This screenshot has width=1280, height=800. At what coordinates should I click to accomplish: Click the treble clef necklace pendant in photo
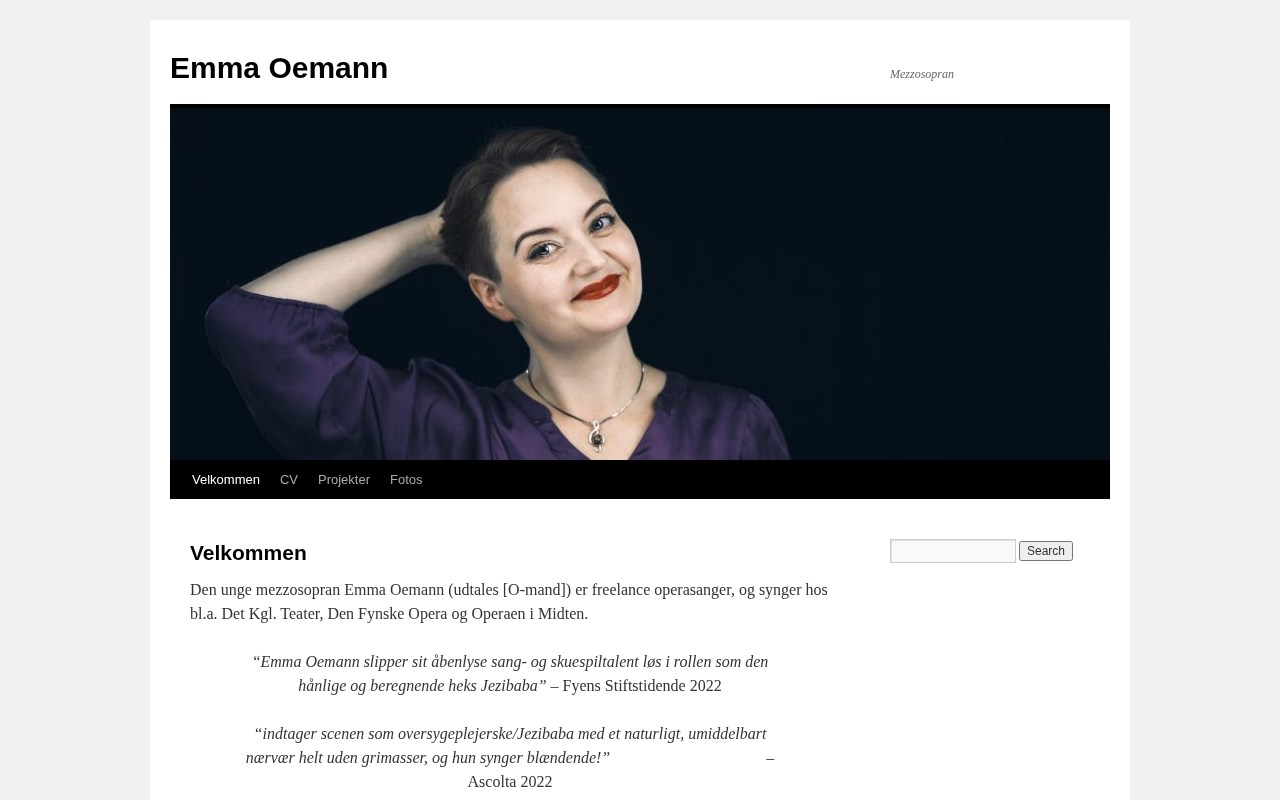pos(597,436)
